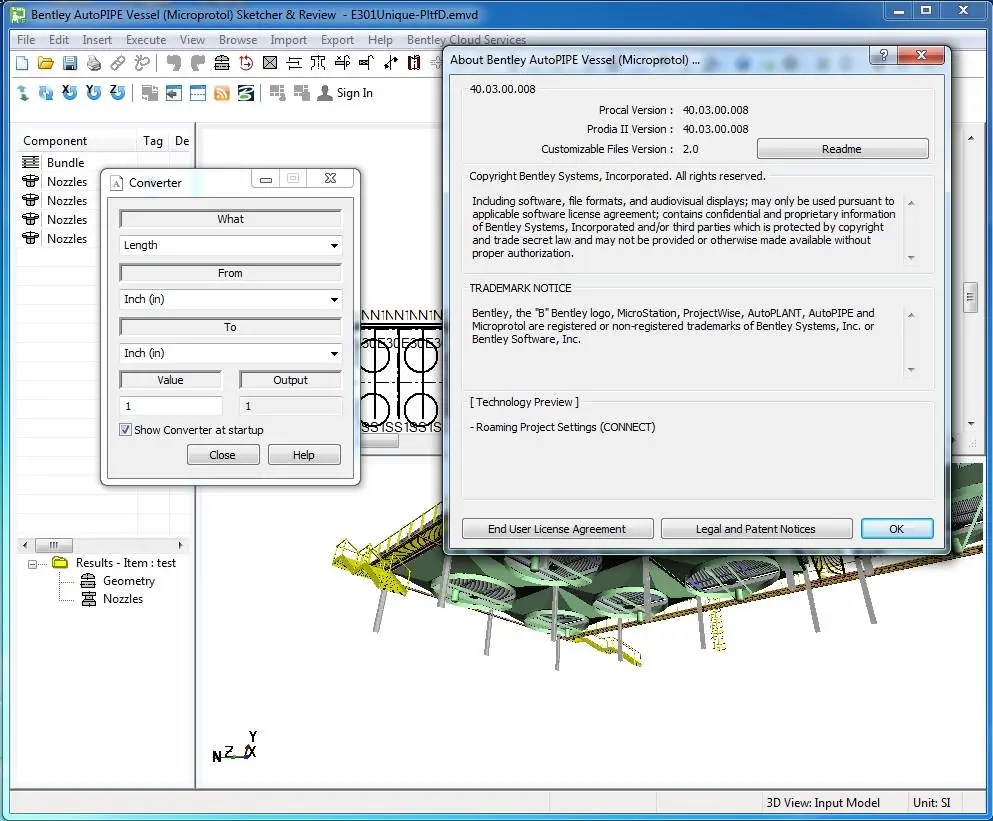Click the Output field in Converter
This screenshot has height=821, width=993.
click(290, 406)
